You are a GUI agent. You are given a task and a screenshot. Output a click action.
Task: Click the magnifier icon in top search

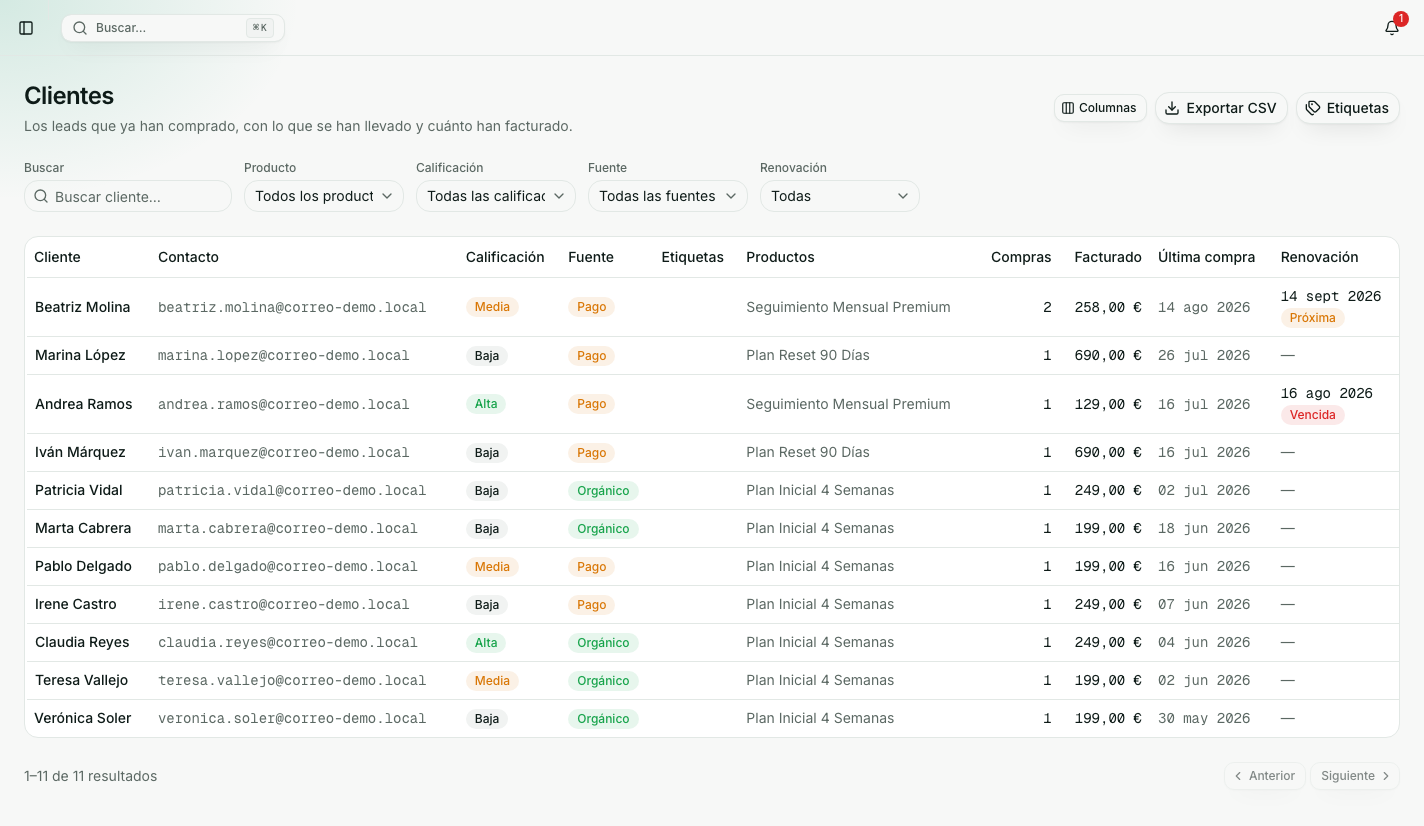(x=80, y=28)
